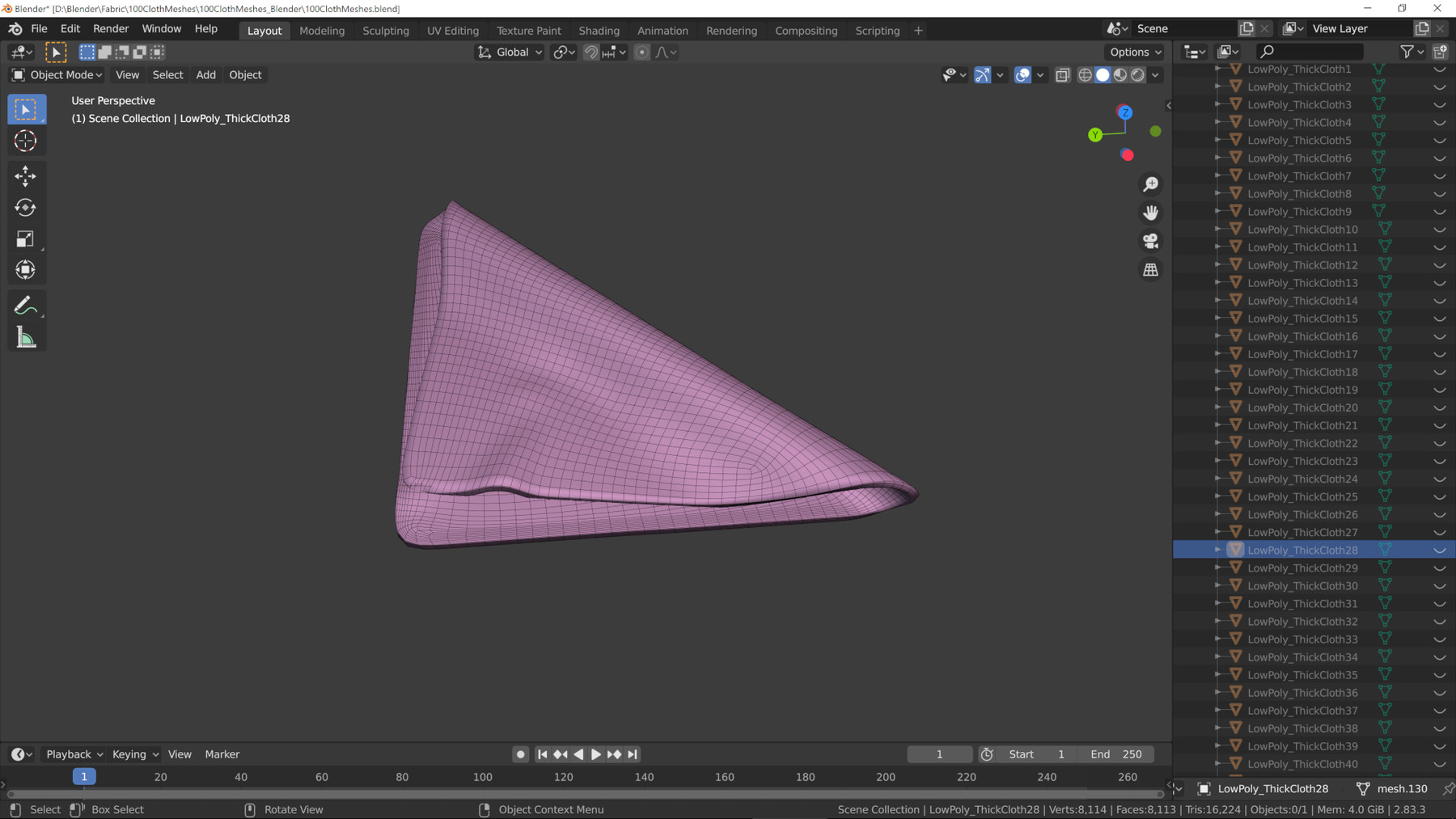Activate the Rotate tool
Viewport: 1456px width, 819px height.
26,208
